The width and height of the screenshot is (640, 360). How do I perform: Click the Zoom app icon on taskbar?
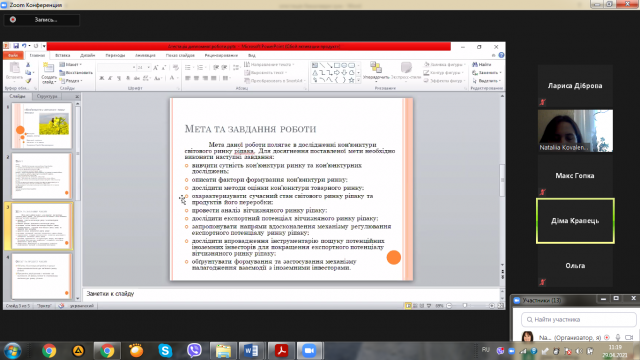point(309,351)
